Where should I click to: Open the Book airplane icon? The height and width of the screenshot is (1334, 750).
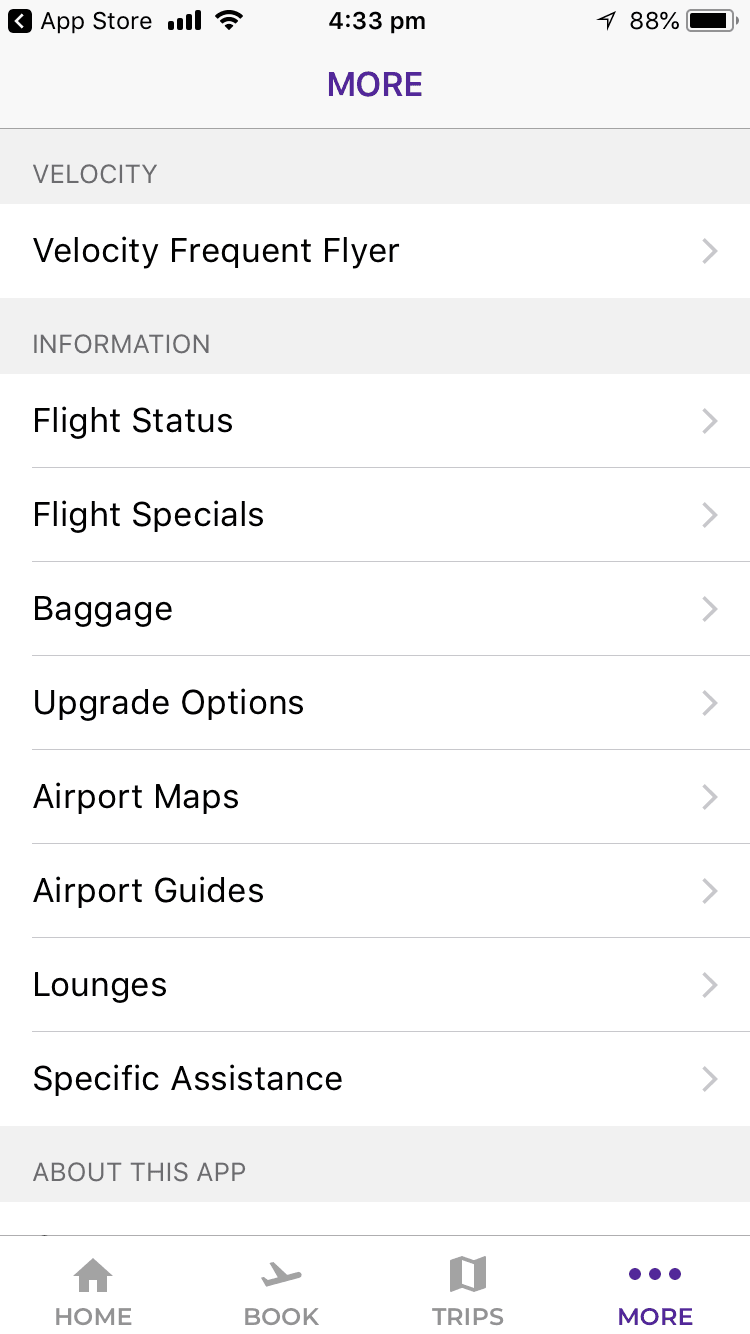click(281, 1276)
